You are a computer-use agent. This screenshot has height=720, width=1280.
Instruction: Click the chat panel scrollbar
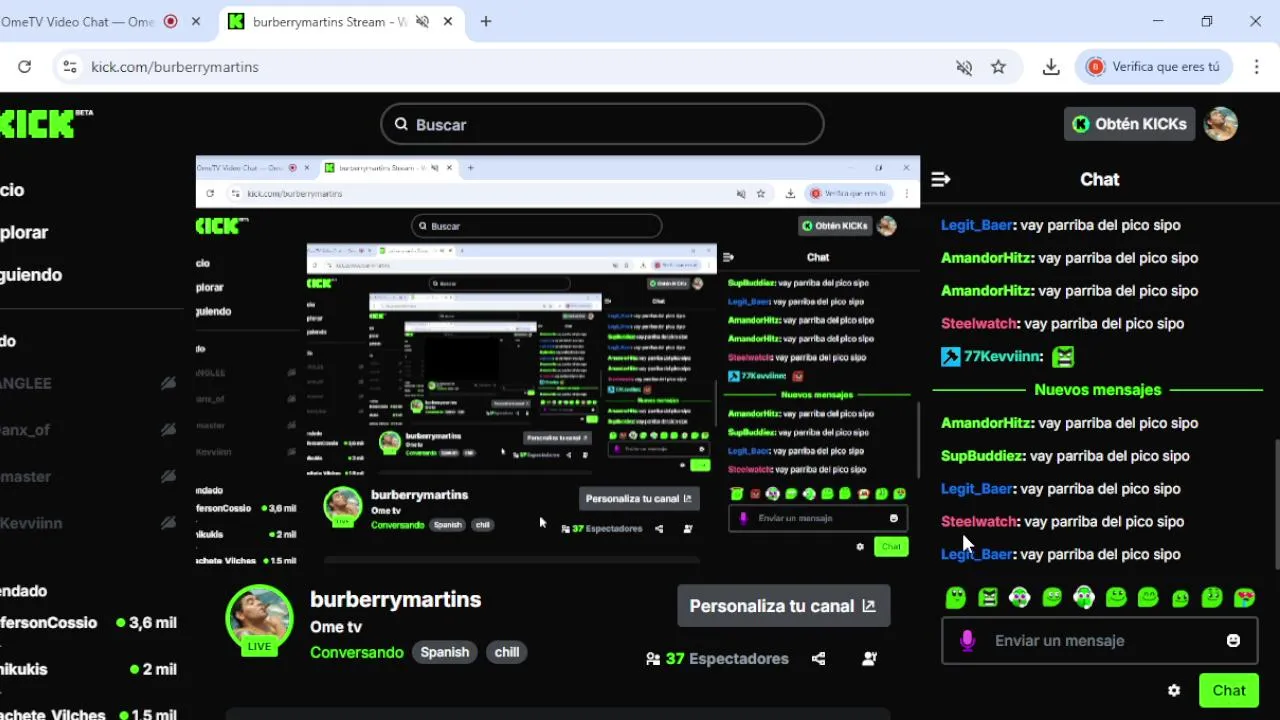(x=1276, y=503)
